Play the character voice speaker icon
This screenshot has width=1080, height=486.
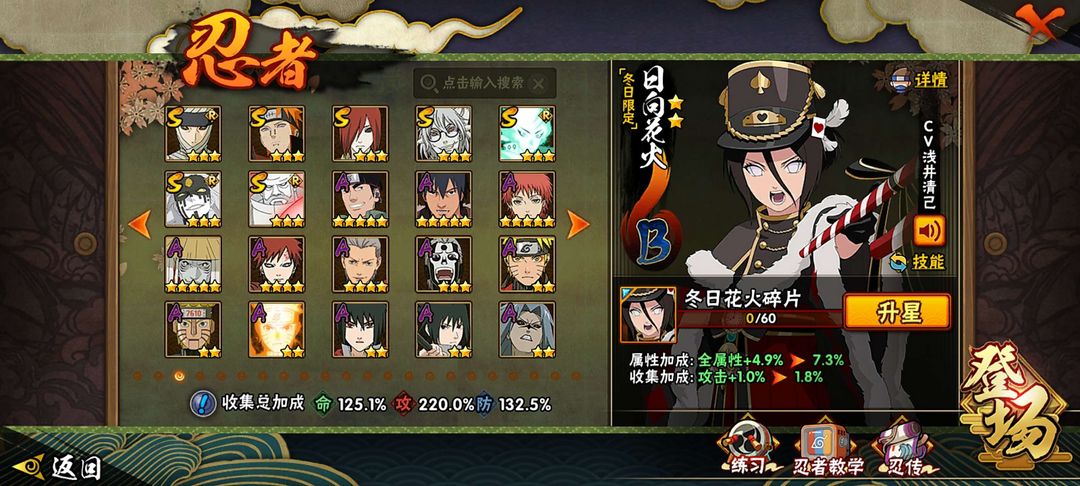click(929, 231)
